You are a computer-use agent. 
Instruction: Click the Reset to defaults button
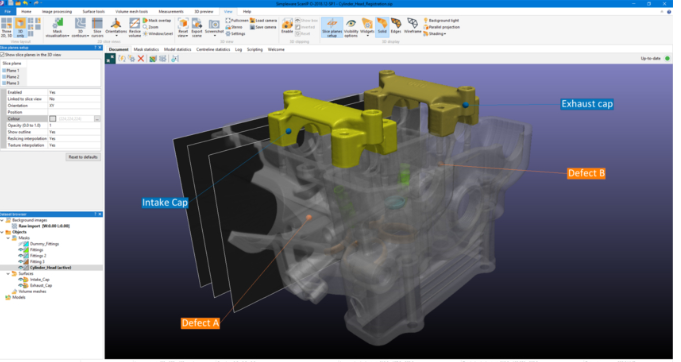pos(83,157)
